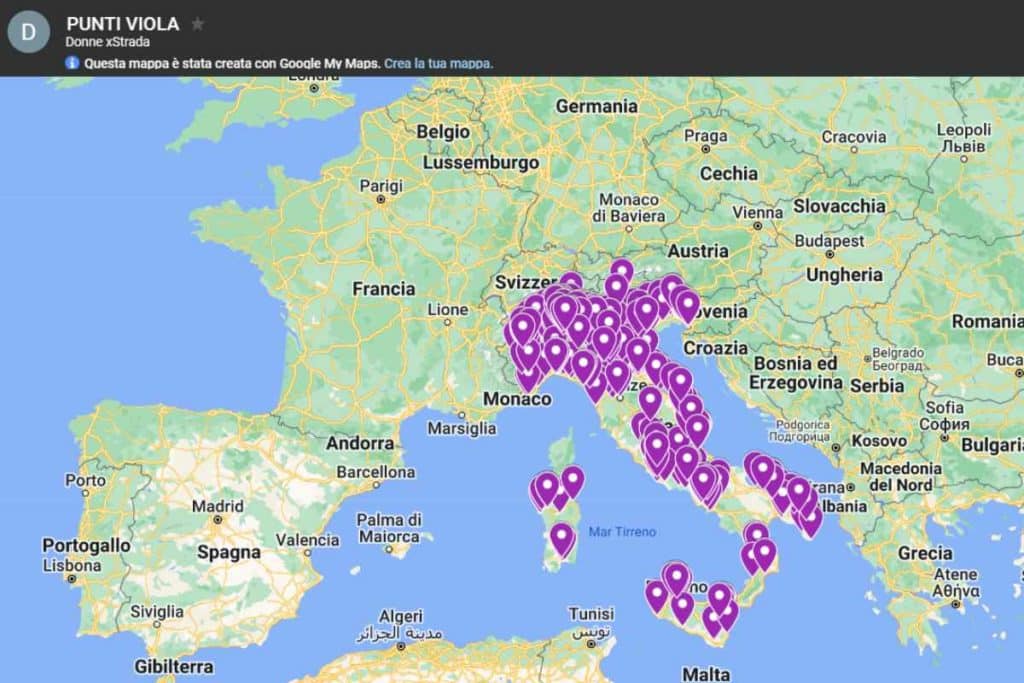The height and width of the screenshot is (683, 1024).
Task: Click the round 'D' owner avatar
Action: click(29, 31)
